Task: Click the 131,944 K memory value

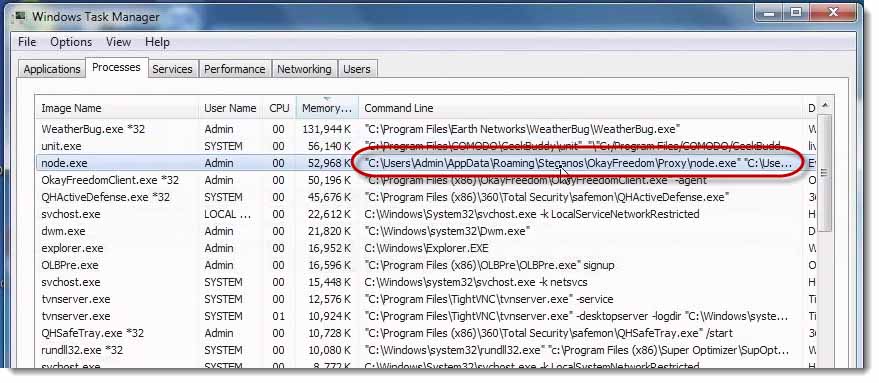Action: (x=326, y=129)
